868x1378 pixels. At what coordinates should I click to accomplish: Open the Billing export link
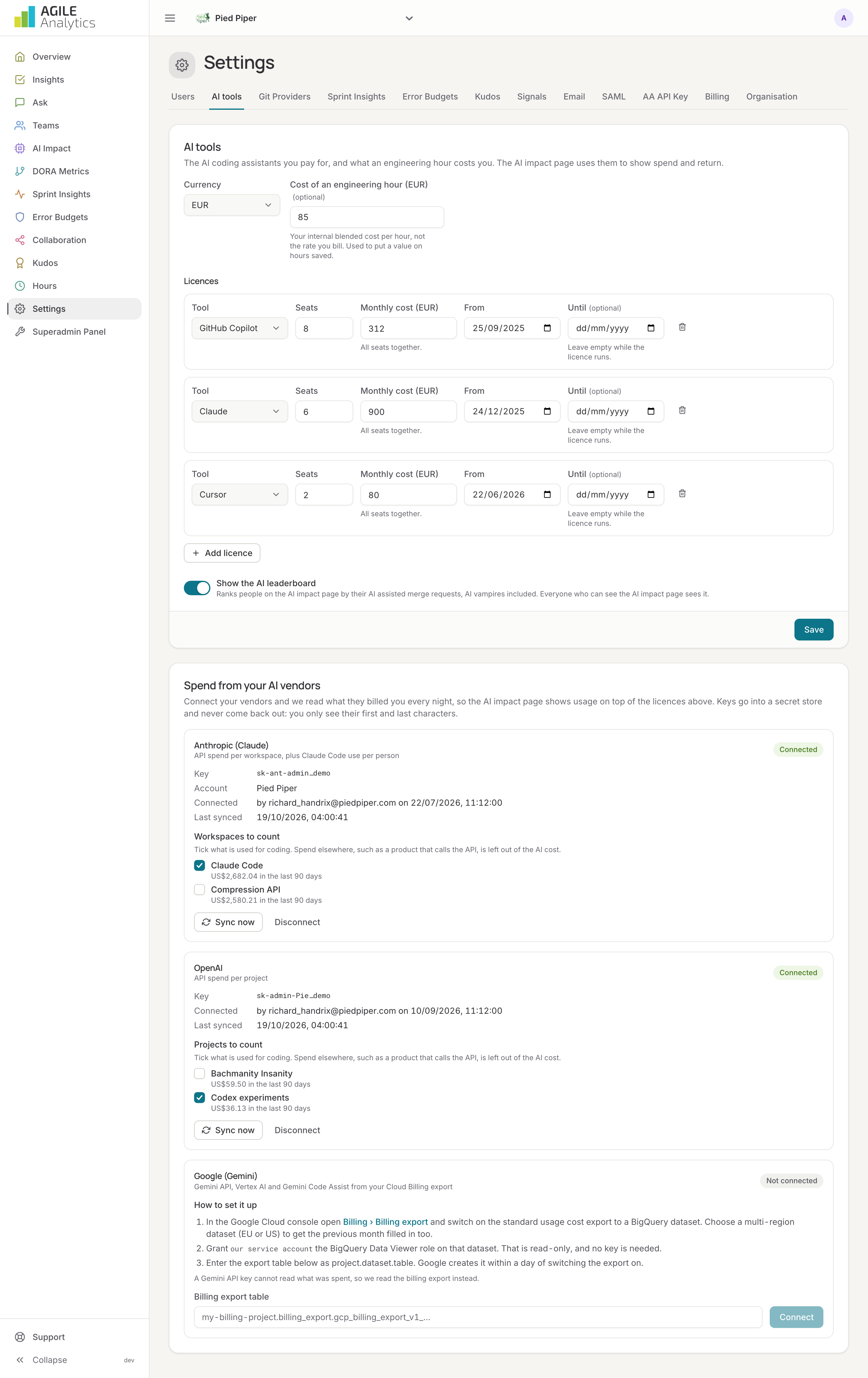(x=385, y=1222)
